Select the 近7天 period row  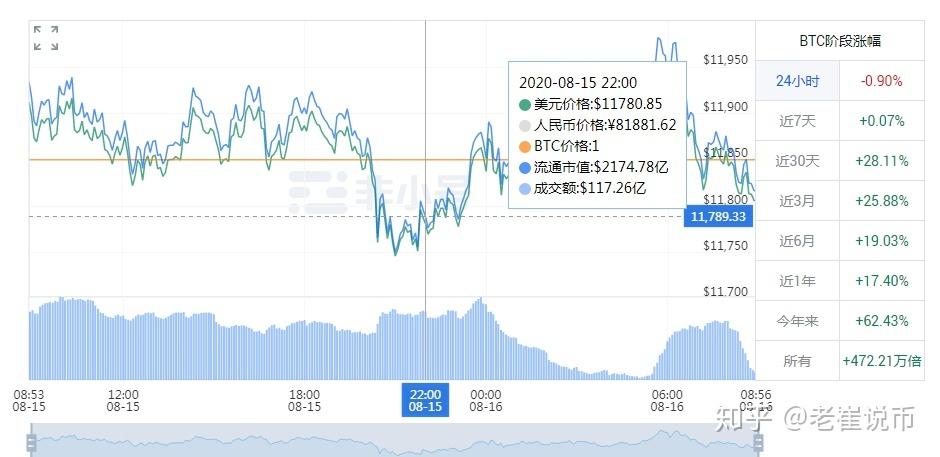pyautogui.click(x=797, y=121)
